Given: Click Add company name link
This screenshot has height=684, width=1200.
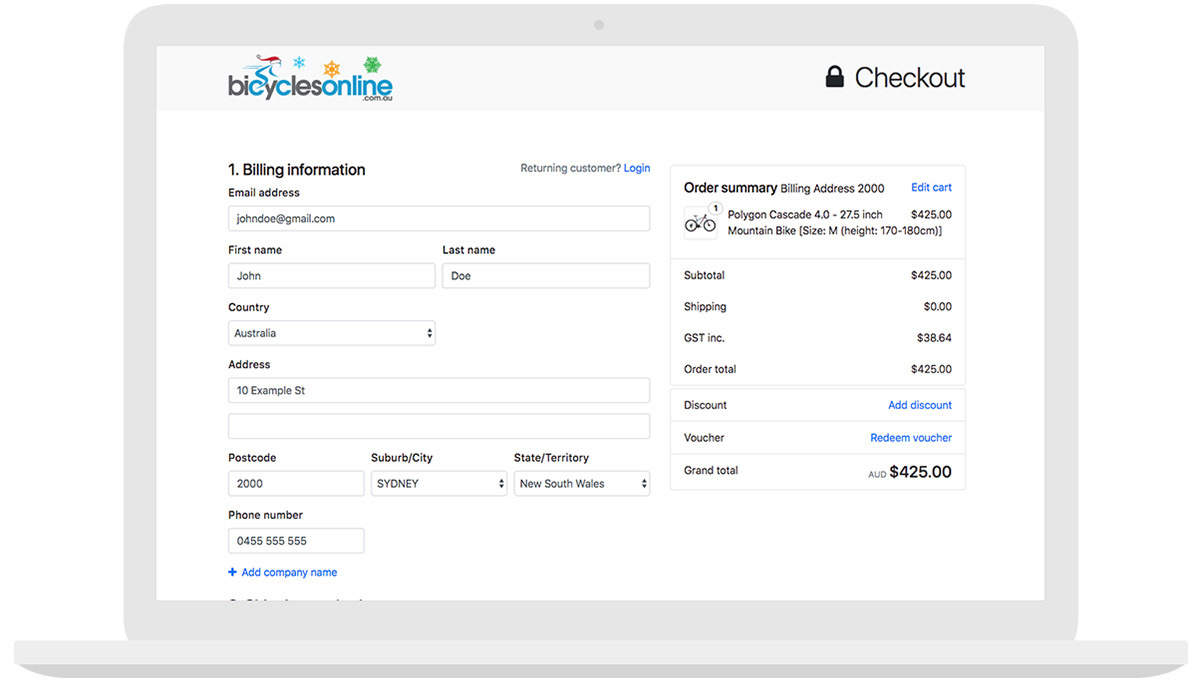Looking at the screenshot, I should (289, 572).
